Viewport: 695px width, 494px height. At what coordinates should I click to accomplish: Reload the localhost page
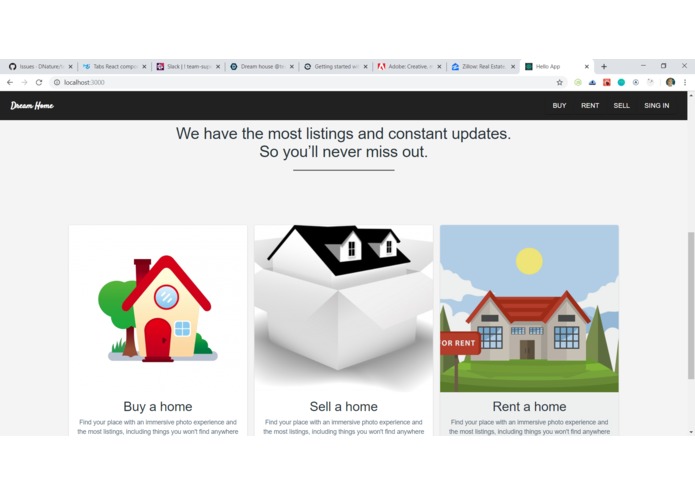39,82
